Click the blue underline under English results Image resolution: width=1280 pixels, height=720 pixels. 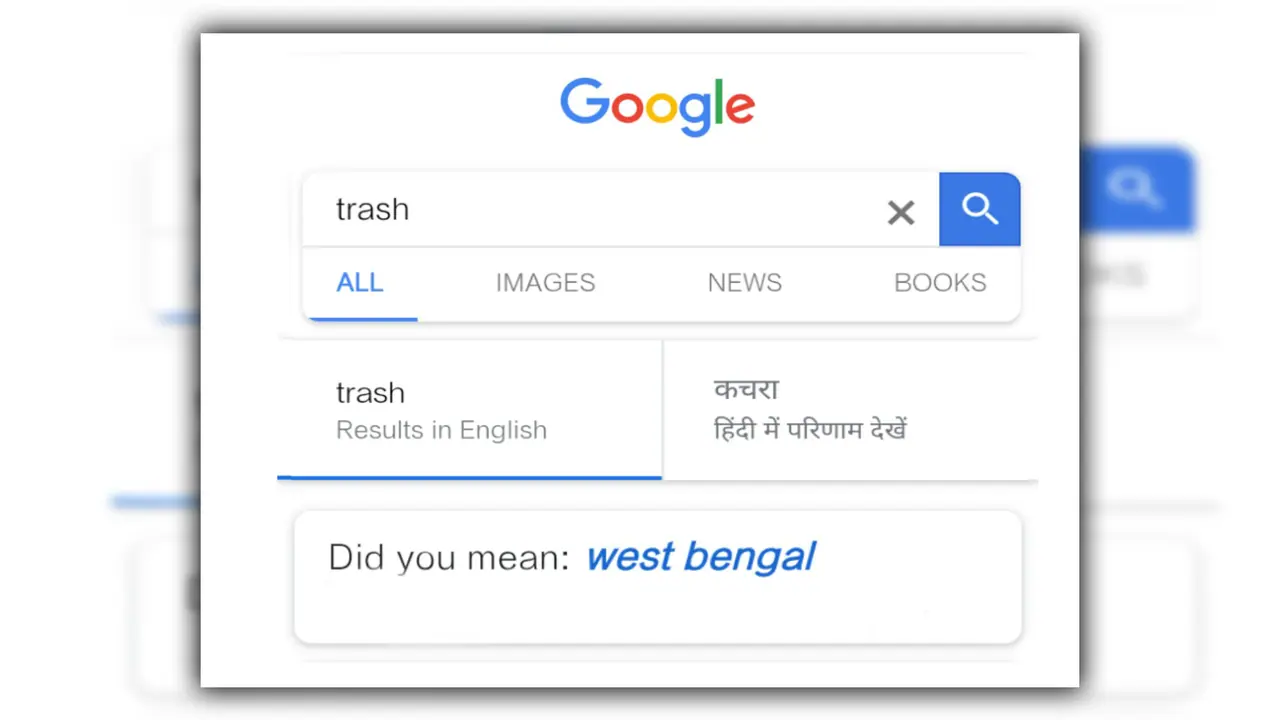[x=469, y=477]
